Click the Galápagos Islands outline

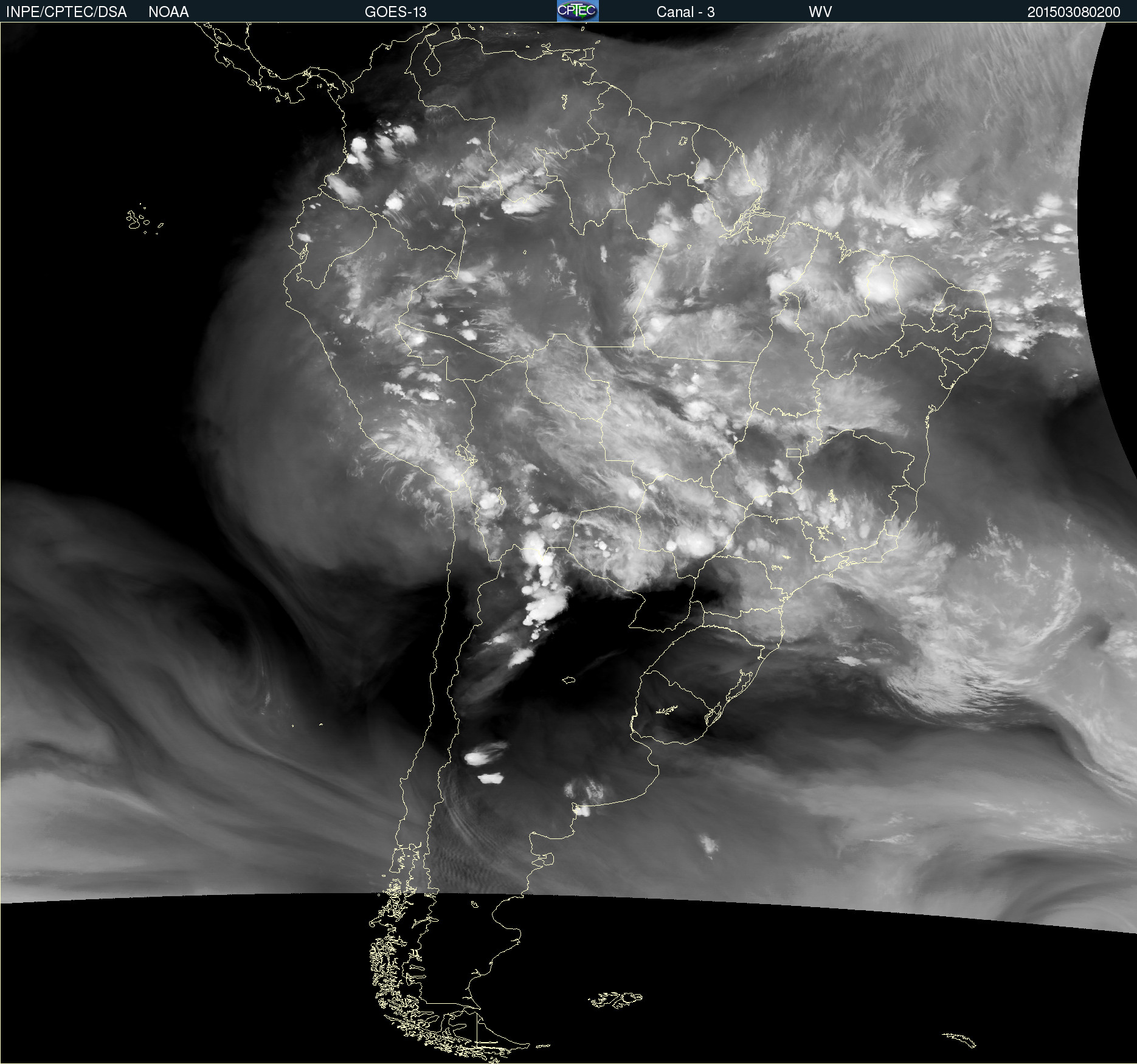[x=137, y=219]
